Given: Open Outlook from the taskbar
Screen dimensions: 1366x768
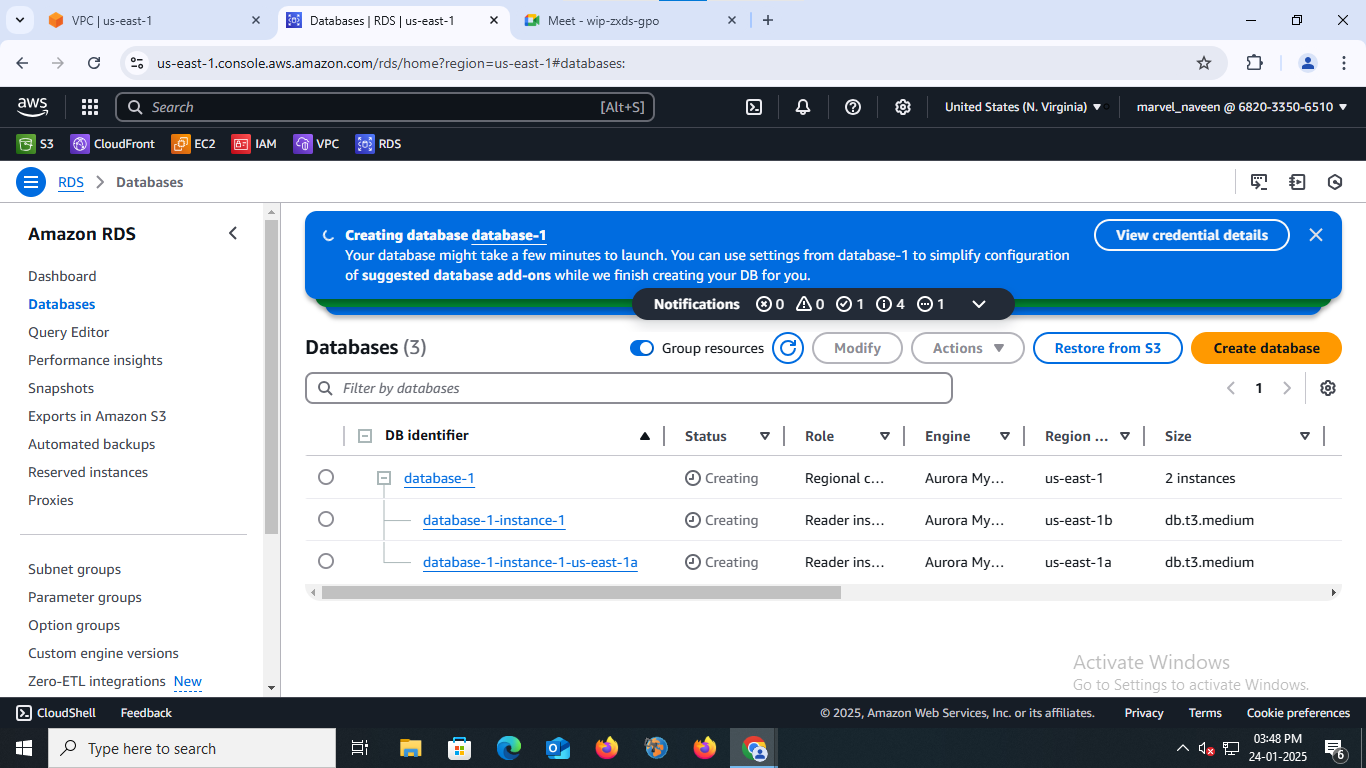Looking at the screenshot, I should [x=558, y=748].
